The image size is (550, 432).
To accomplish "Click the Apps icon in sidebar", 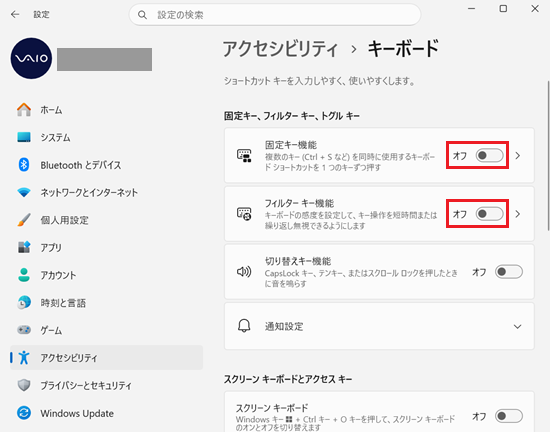I will [24, 247].
